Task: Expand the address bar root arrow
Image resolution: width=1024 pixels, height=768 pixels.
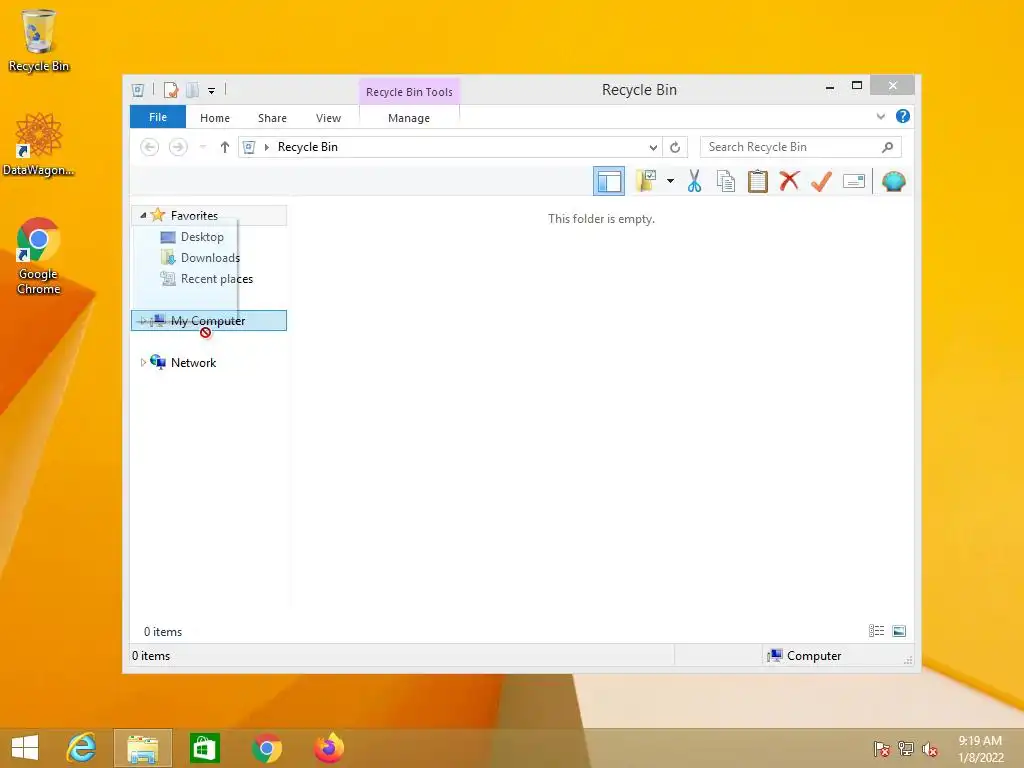Action: pyautogui.click(x=266, y=147)
